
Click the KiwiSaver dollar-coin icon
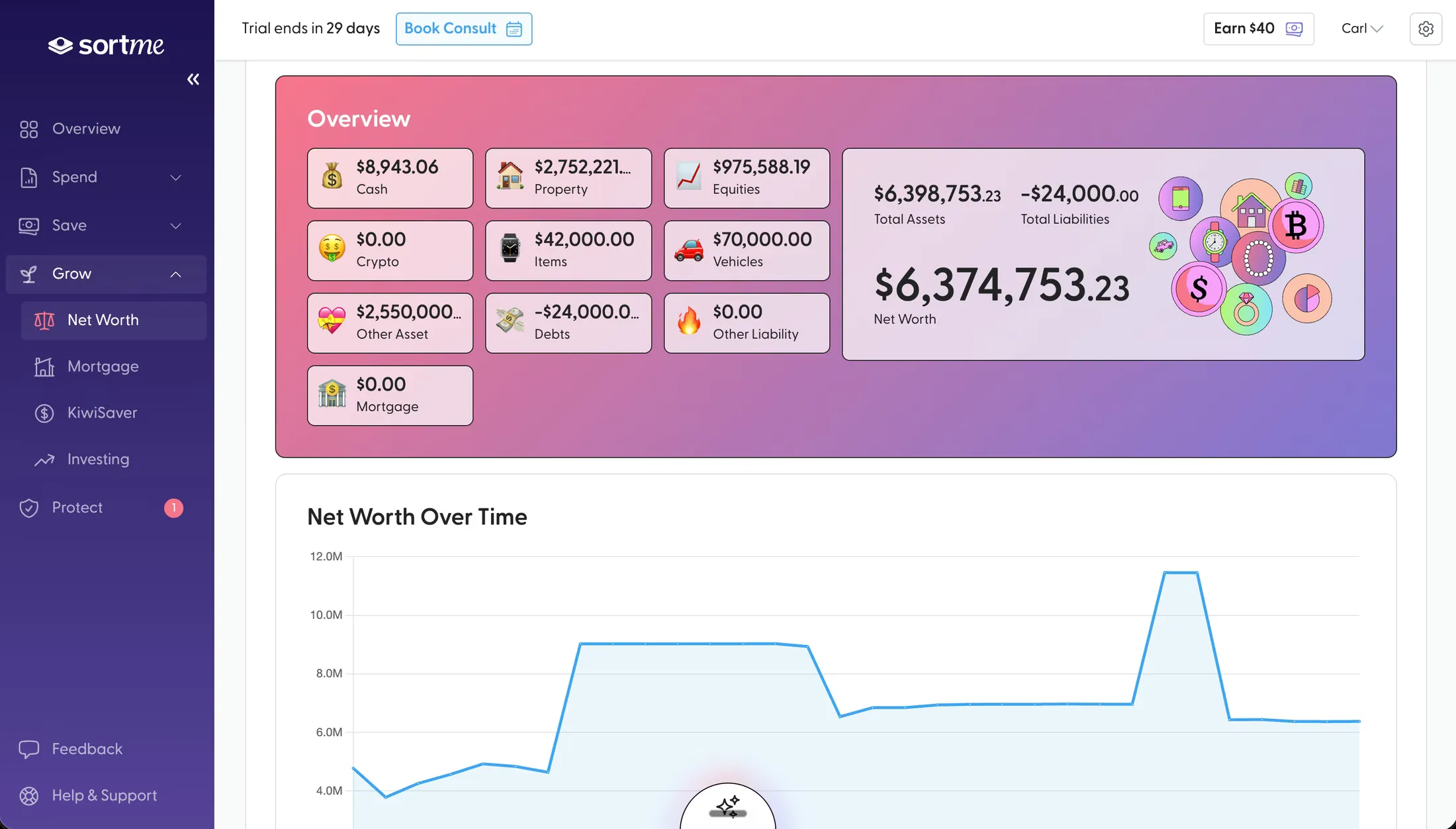coord(44,413)
